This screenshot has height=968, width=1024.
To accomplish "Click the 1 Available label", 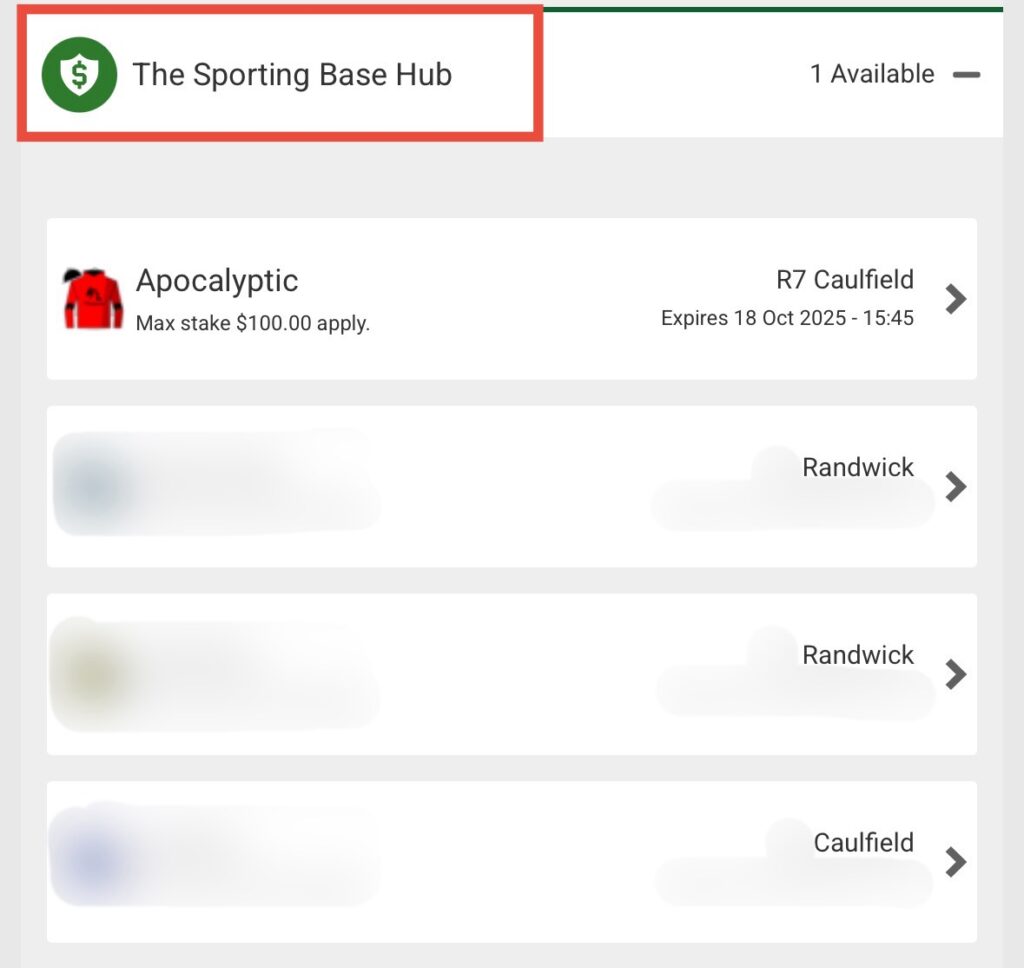I will point(872,74).
